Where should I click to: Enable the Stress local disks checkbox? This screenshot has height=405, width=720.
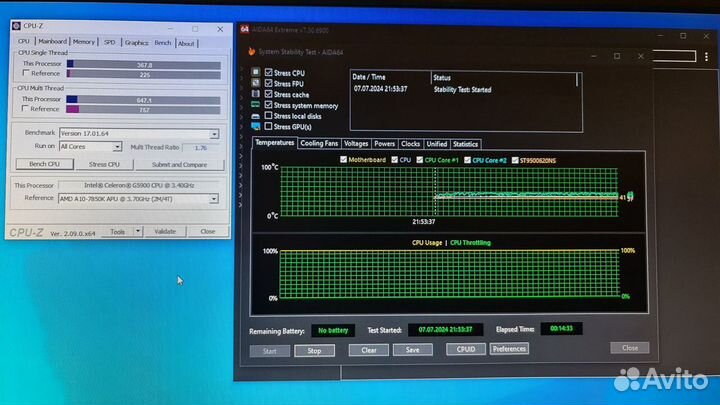point(267,116)
